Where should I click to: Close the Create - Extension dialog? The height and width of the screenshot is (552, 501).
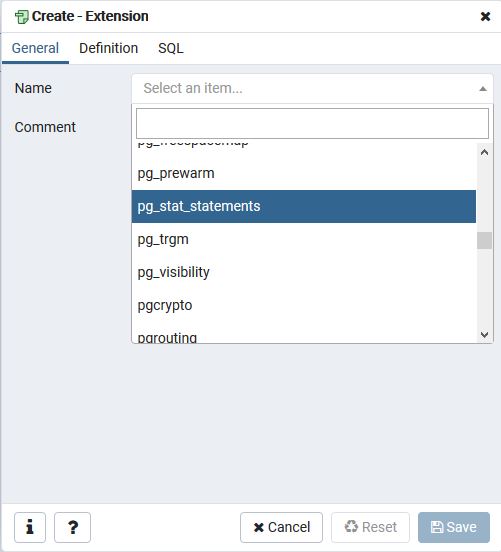click(485, 16)
